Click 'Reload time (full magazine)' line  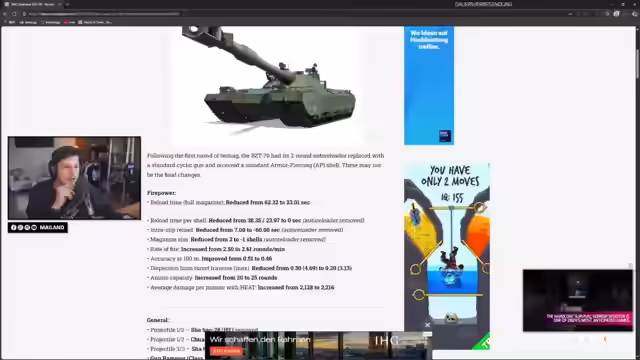[229, 202]
